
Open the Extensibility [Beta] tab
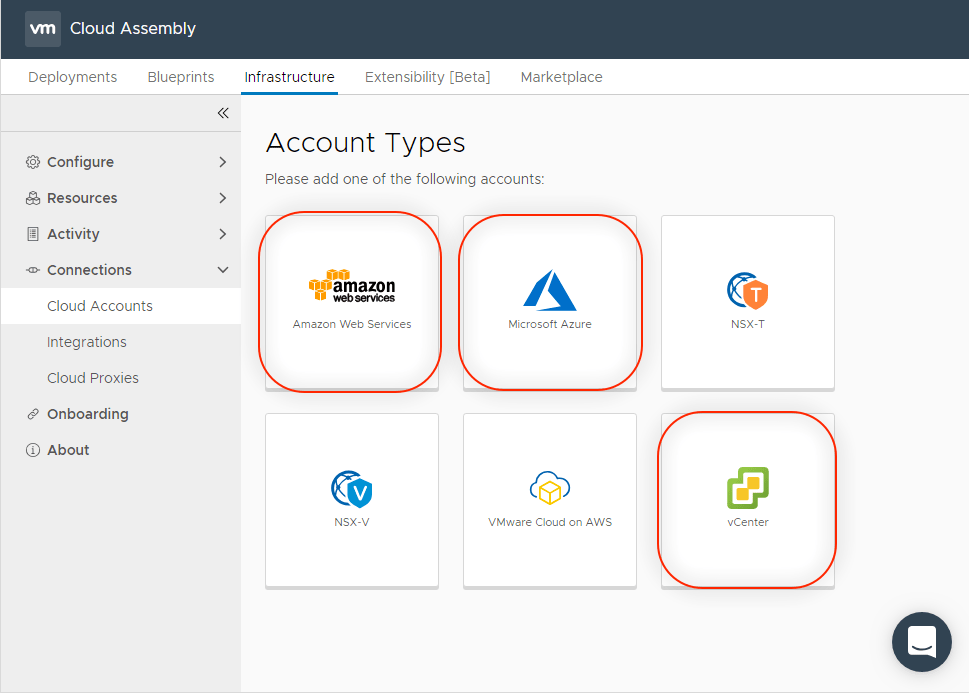coord(427,77)
